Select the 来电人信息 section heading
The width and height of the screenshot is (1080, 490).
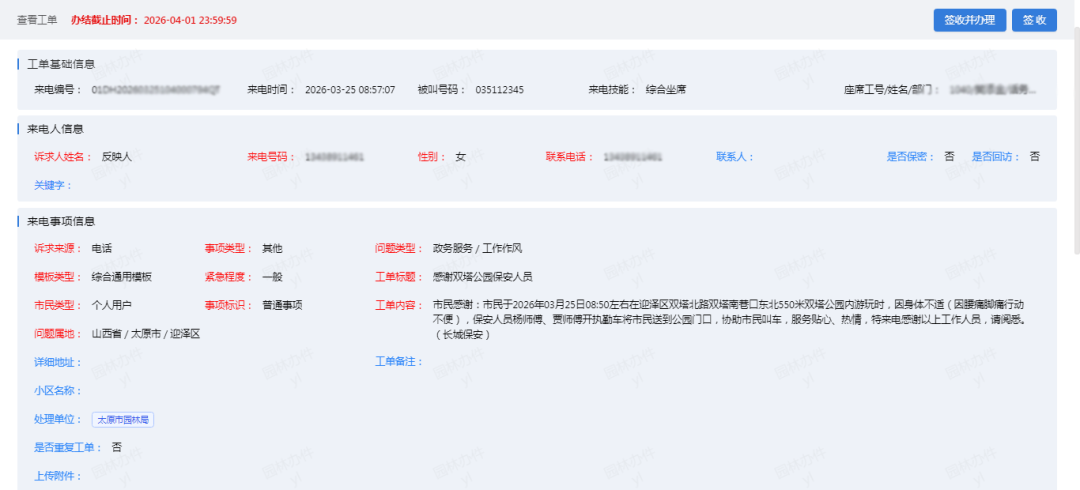56,129
